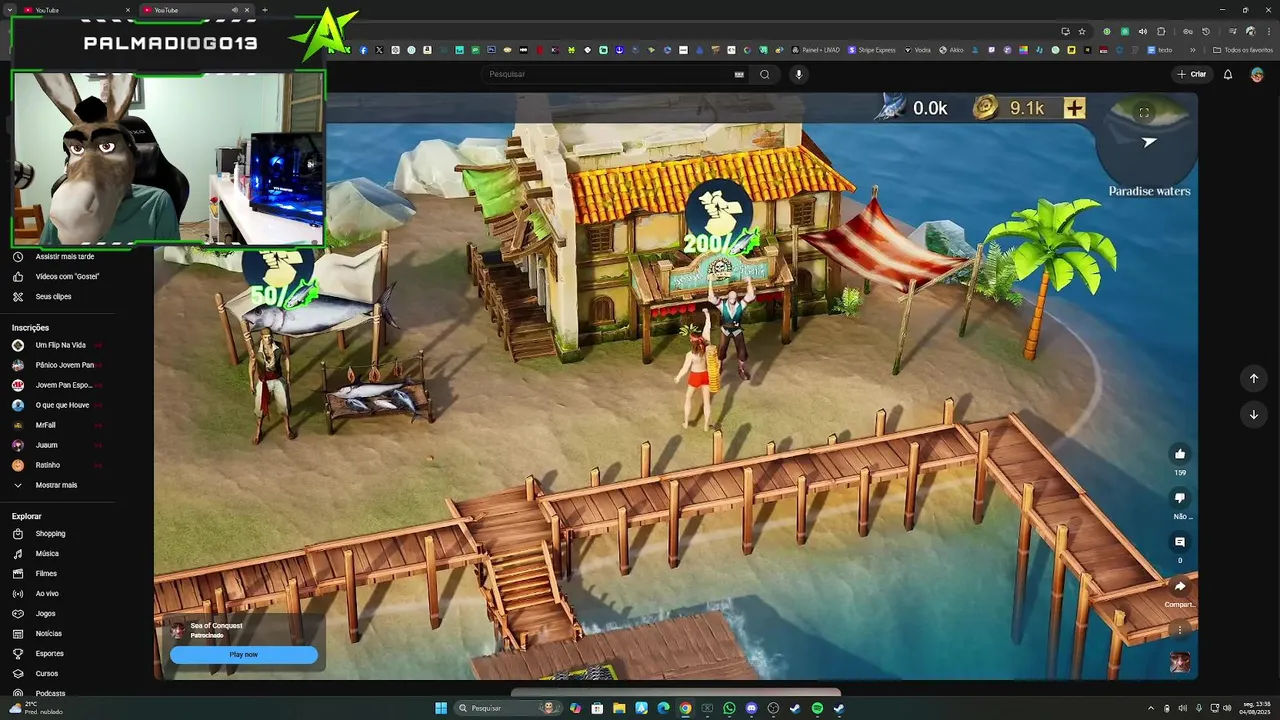Expand Mostrar mais subscriptions list
Screen dimensions: 1280x720
point(56,485)
